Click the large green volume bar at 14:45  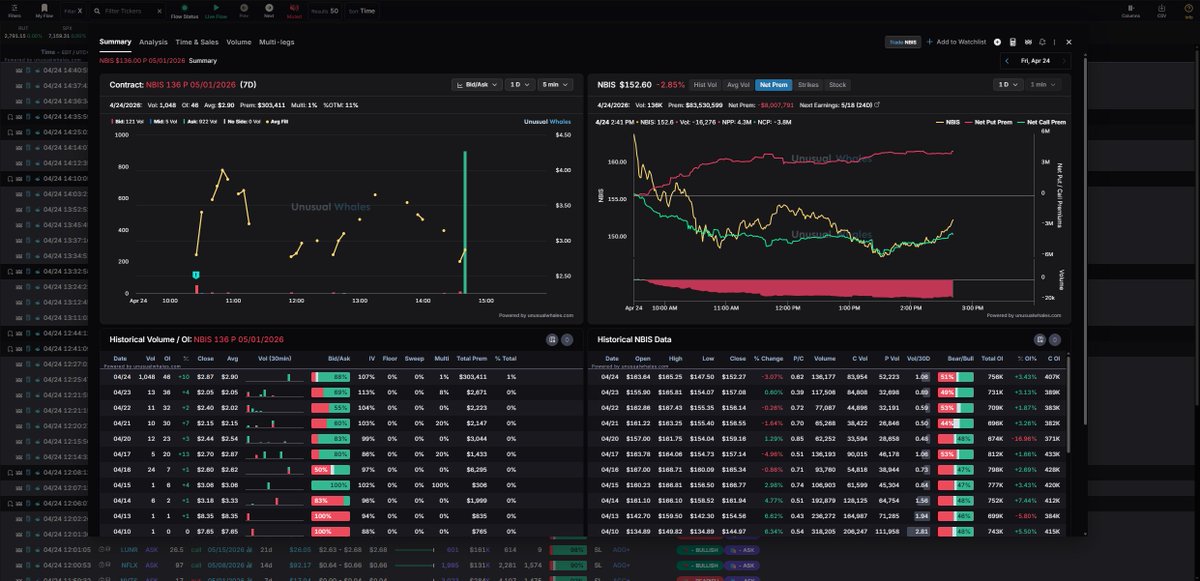pos(464,222)
